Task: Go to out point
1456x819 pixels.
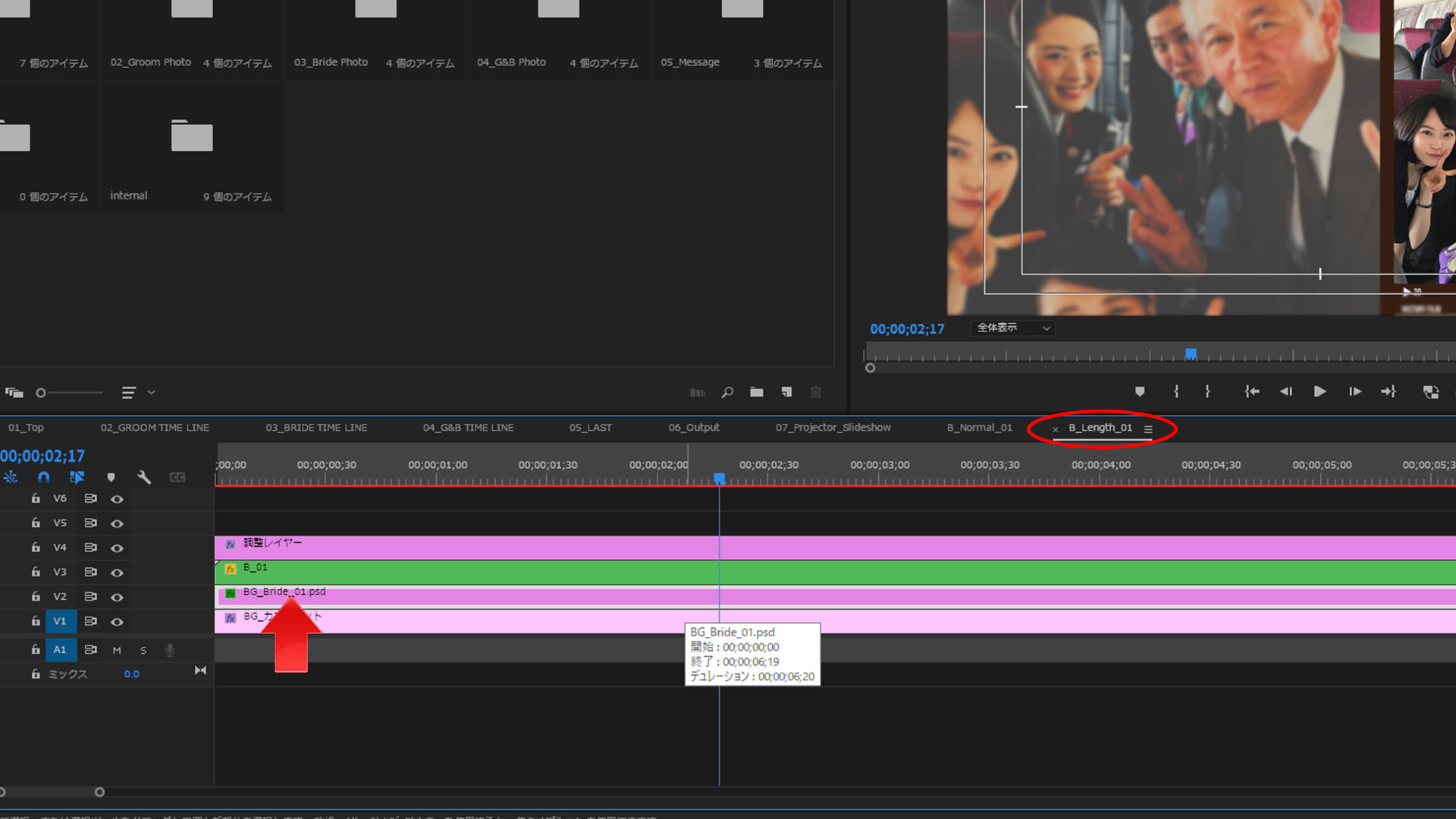Action: pos(1389,391)
